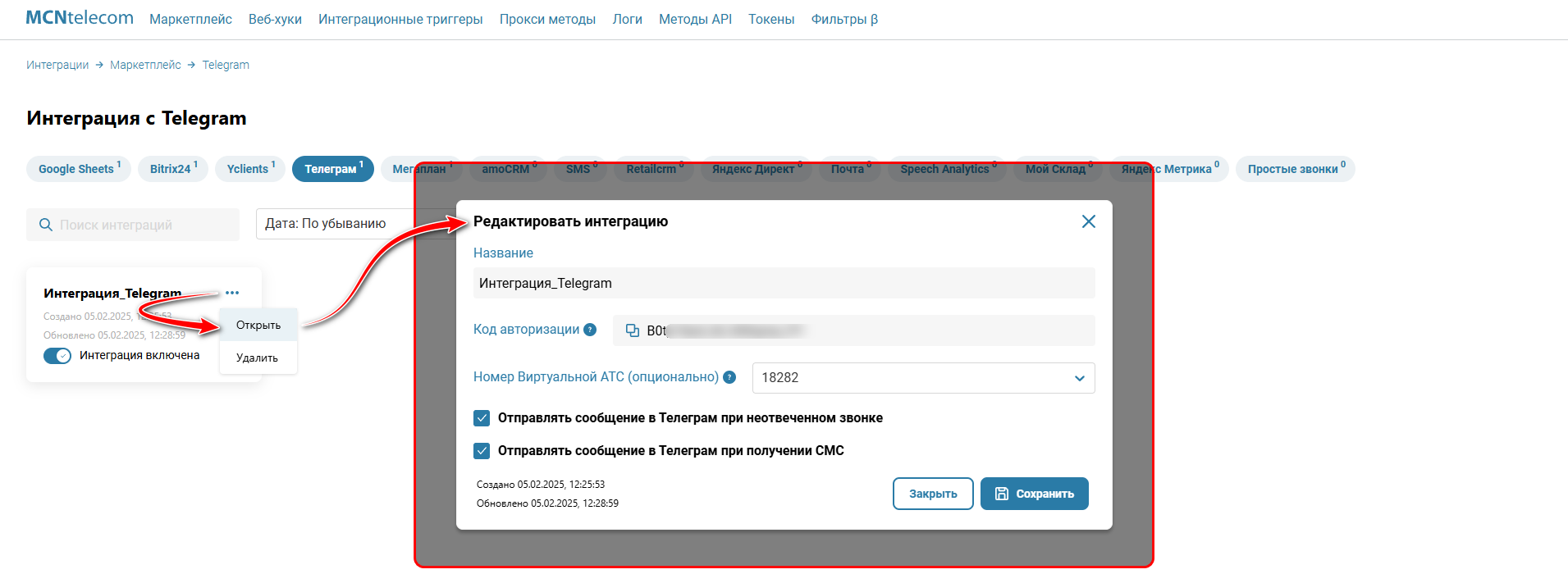1568x574 pixels.
Task: Open Фильтры β menu item
Action: 844,19
